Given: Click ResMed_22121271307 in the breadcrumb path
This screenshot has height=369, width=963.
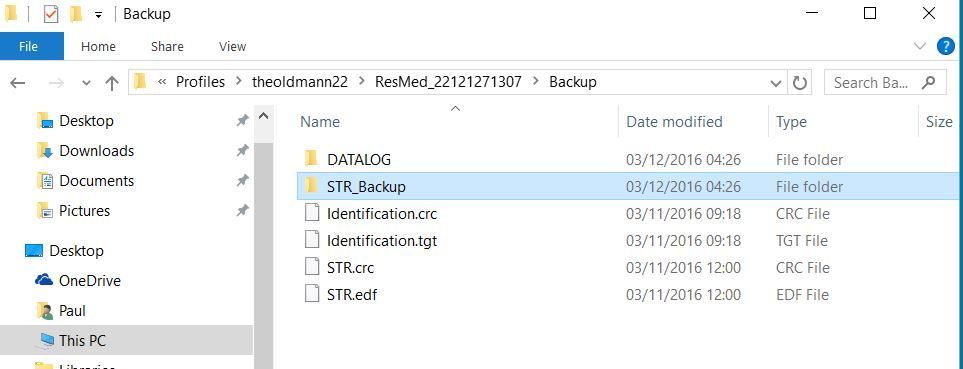Looking at the screenshot, I should [448, 82].
